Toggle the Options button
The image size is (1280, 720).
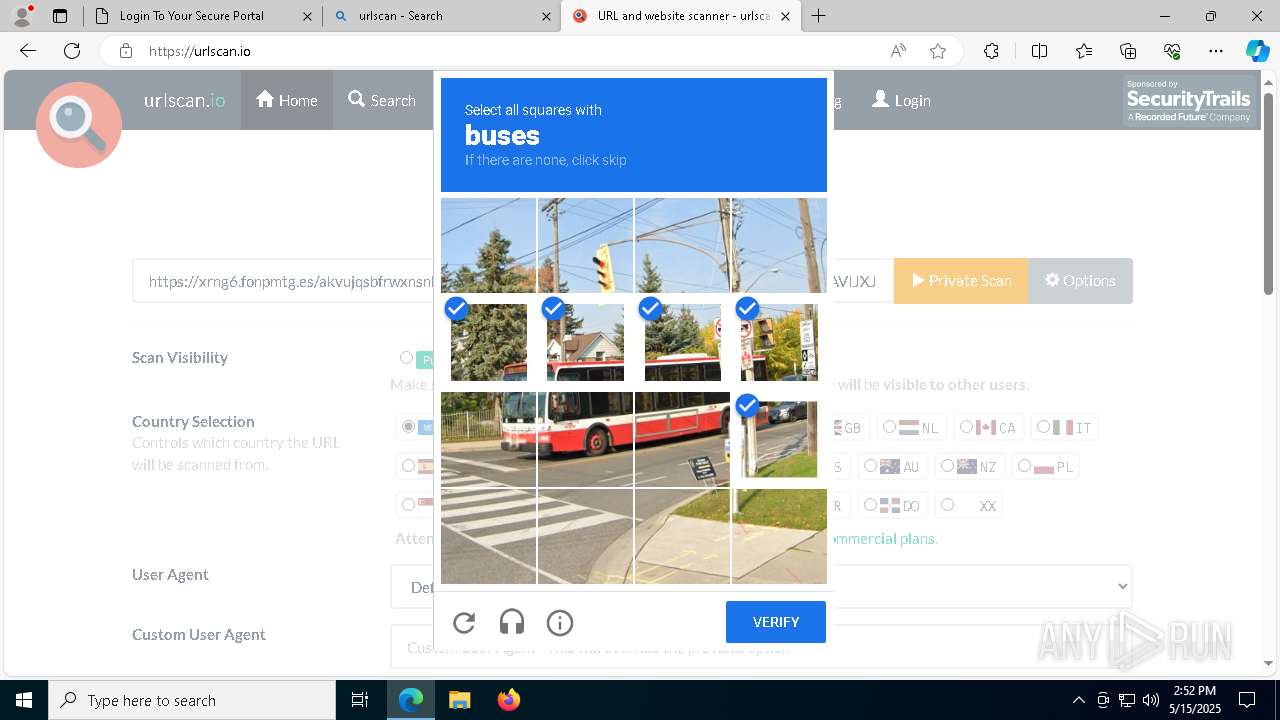click(x=1080, y=281)
